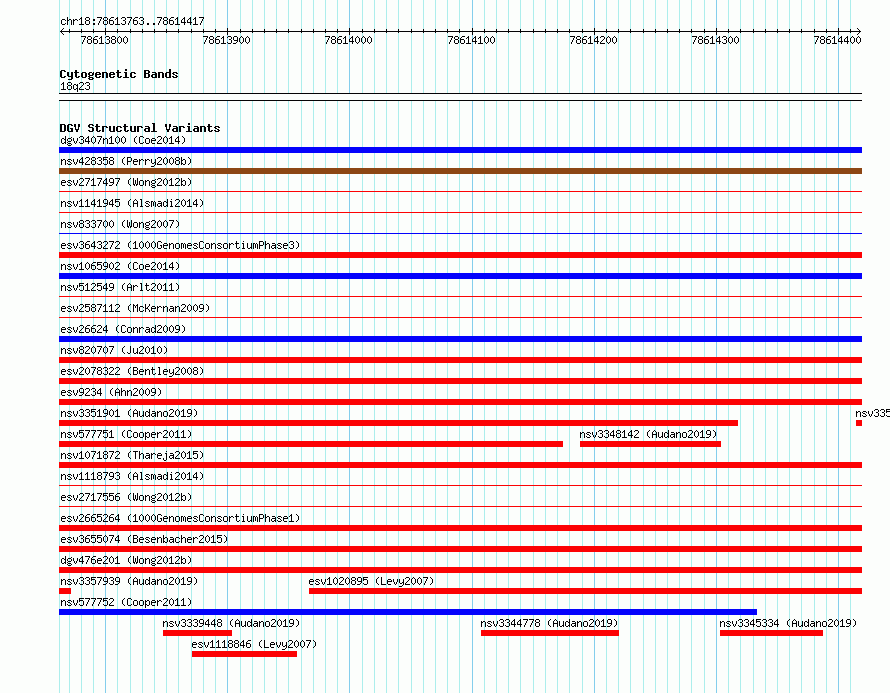Open esv2587112 (McKernan2009) variant
The height and width of the screenshot is (693, 890).
(x=135, y=308)
